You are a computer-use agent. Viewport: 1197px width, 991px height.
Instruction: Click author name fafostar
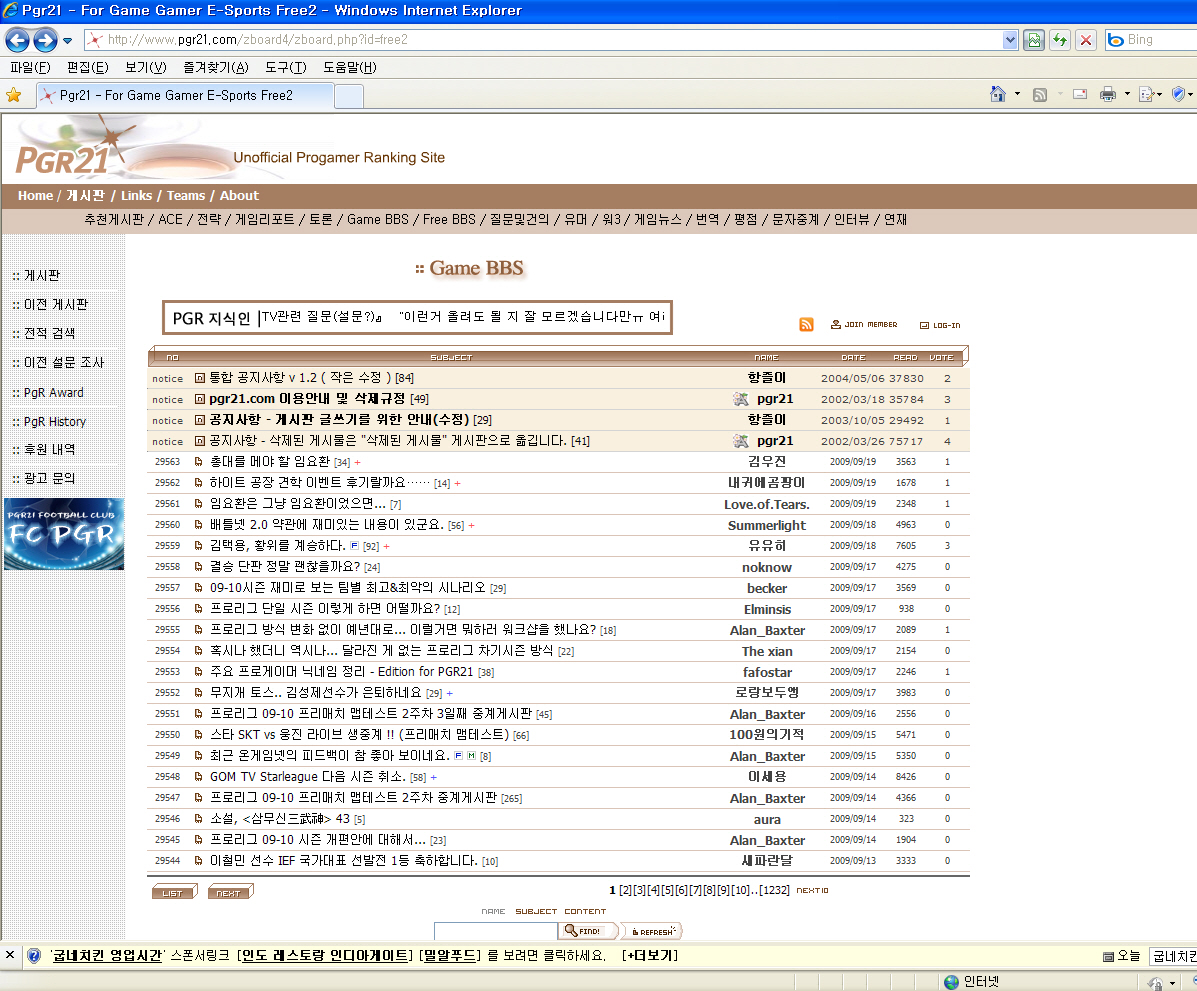[x=767, y=673]
